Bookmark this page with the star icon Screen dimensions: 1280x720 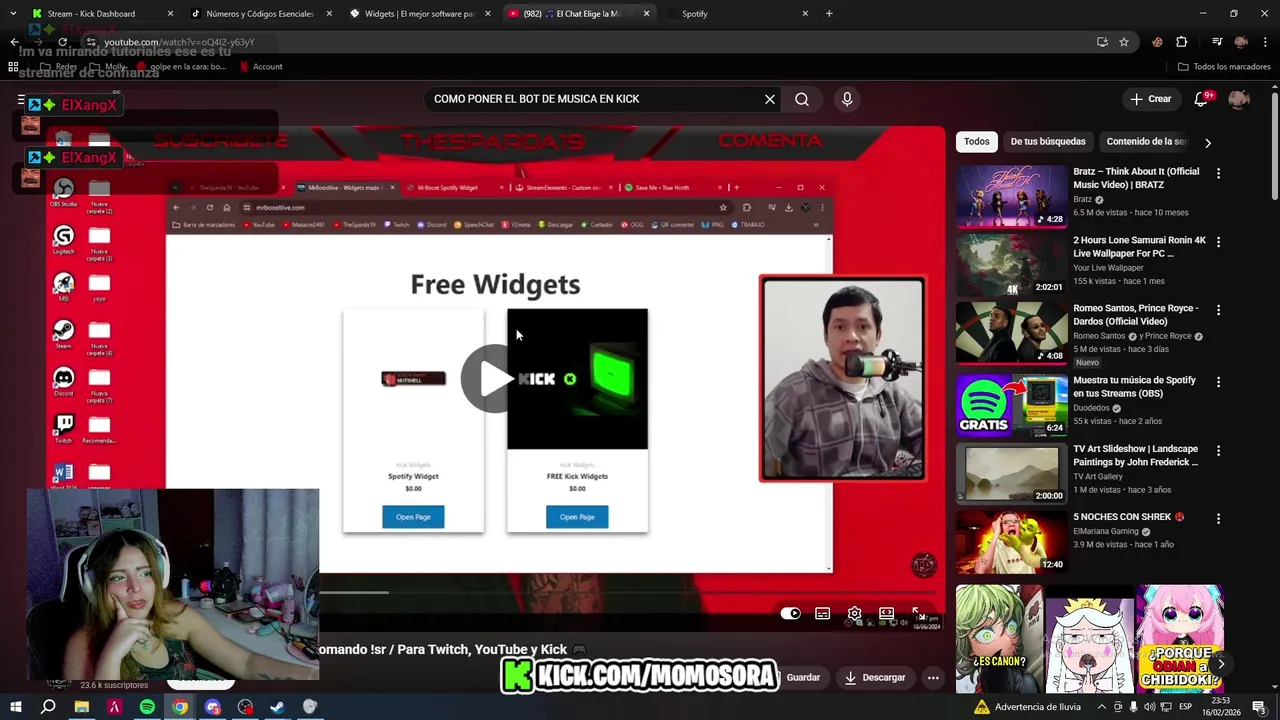point(1124,42)
